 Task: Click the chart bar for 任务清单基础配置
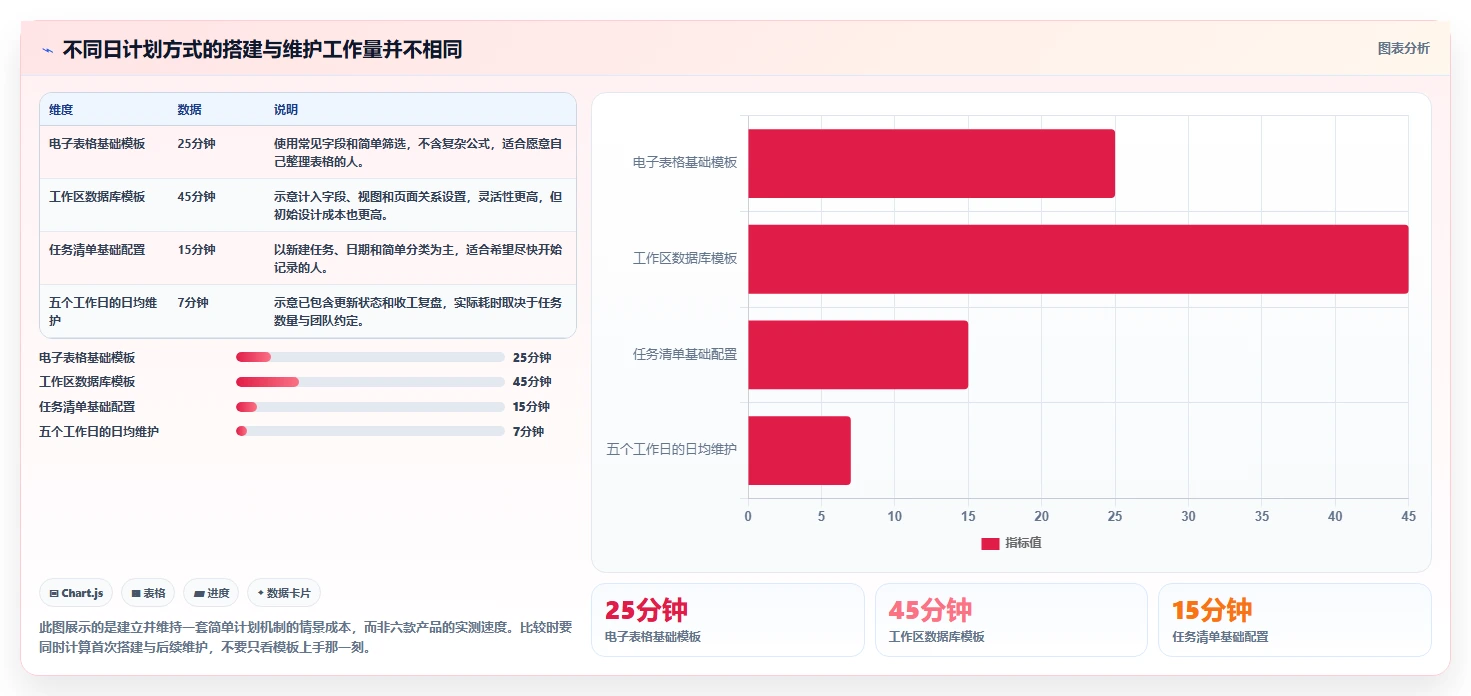[858, 355]
